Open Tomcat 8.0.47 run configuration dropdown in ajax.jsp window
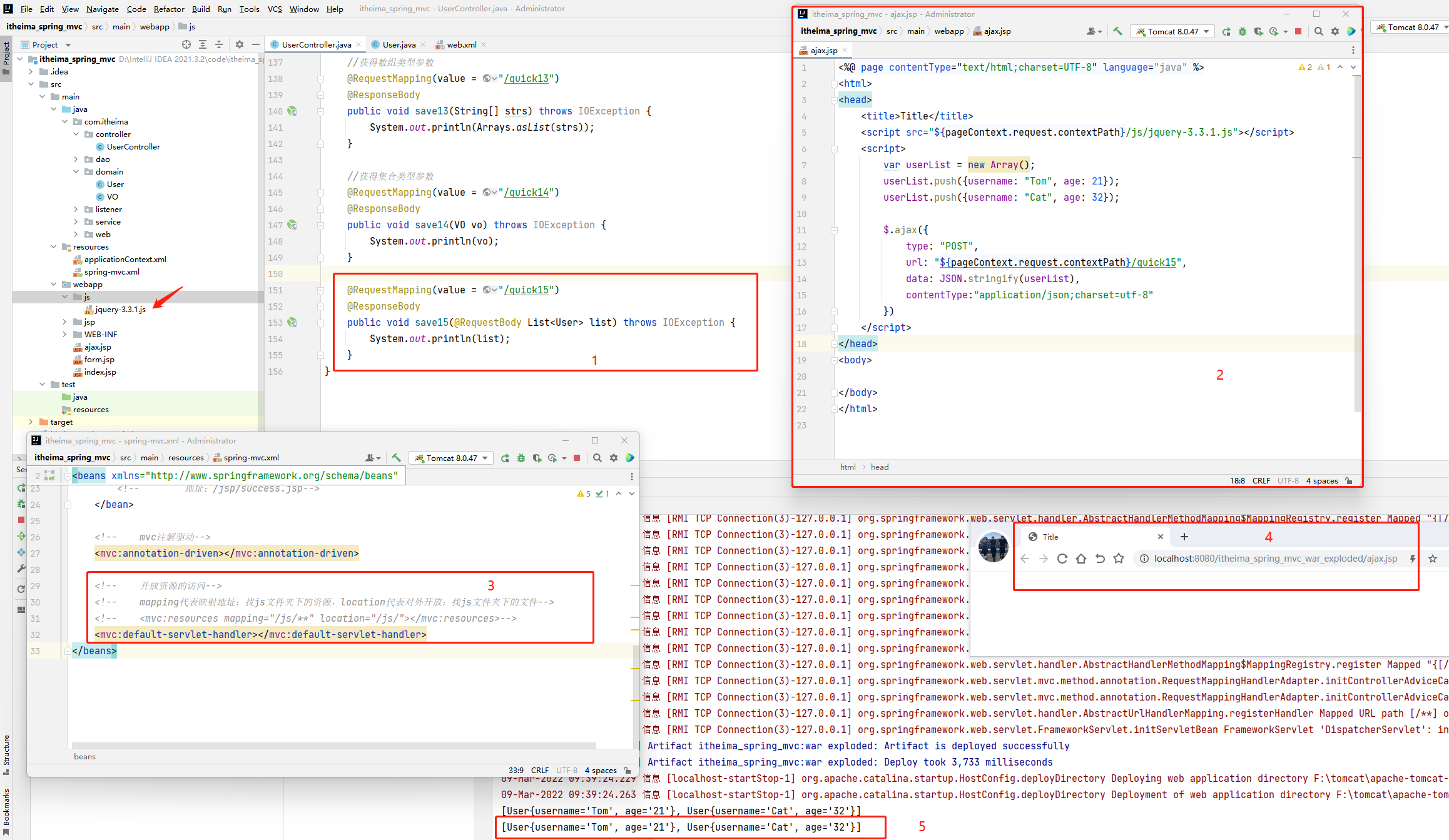 pyautogui.click(x=1174, y=31)
